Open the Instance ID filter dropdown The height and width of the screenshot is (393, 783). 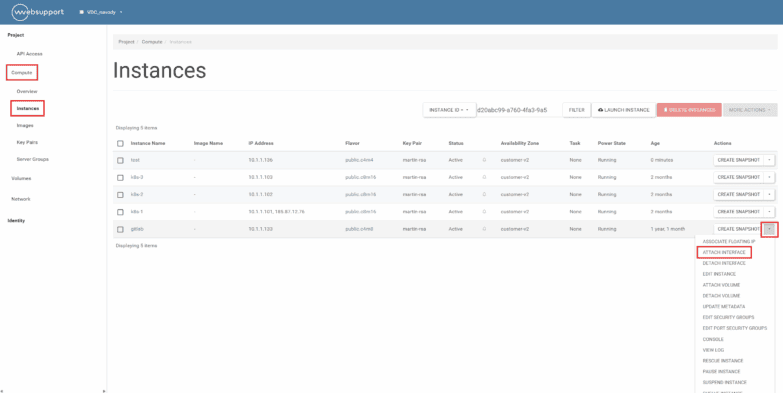449,110
